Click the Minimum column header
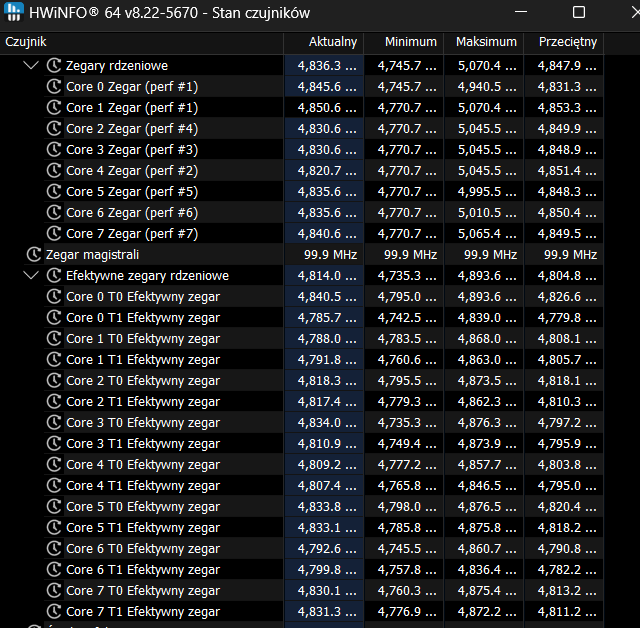Screen dimensions: 640x628 click(402, 42)
